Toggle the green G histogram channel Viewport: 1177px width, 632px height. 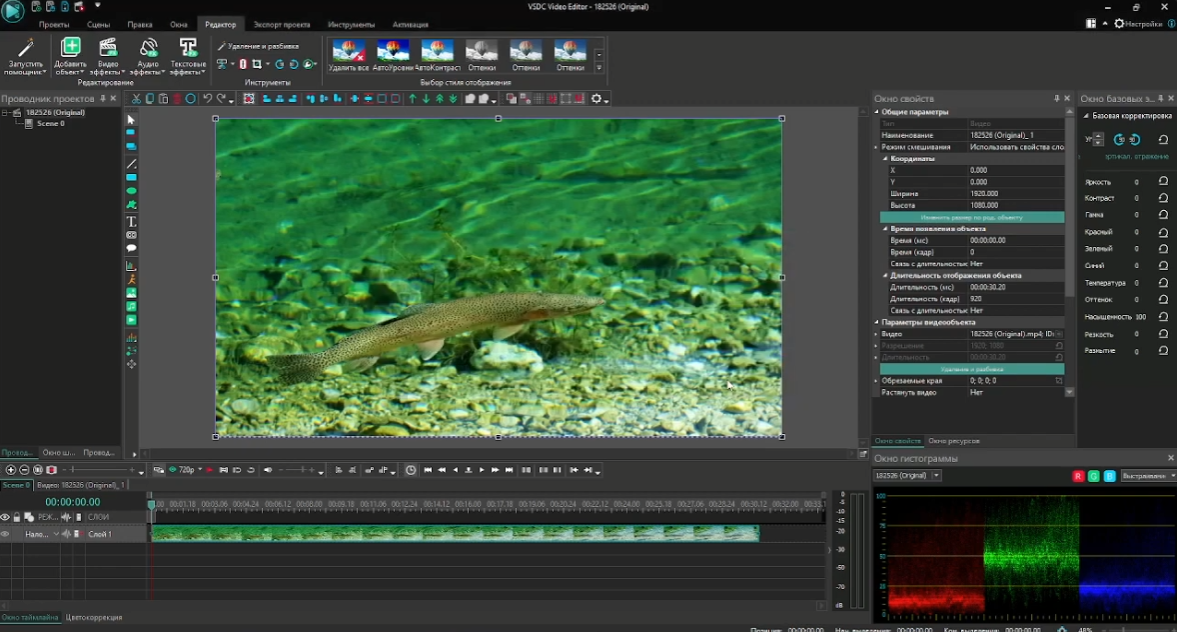(x=1094, y=476)
